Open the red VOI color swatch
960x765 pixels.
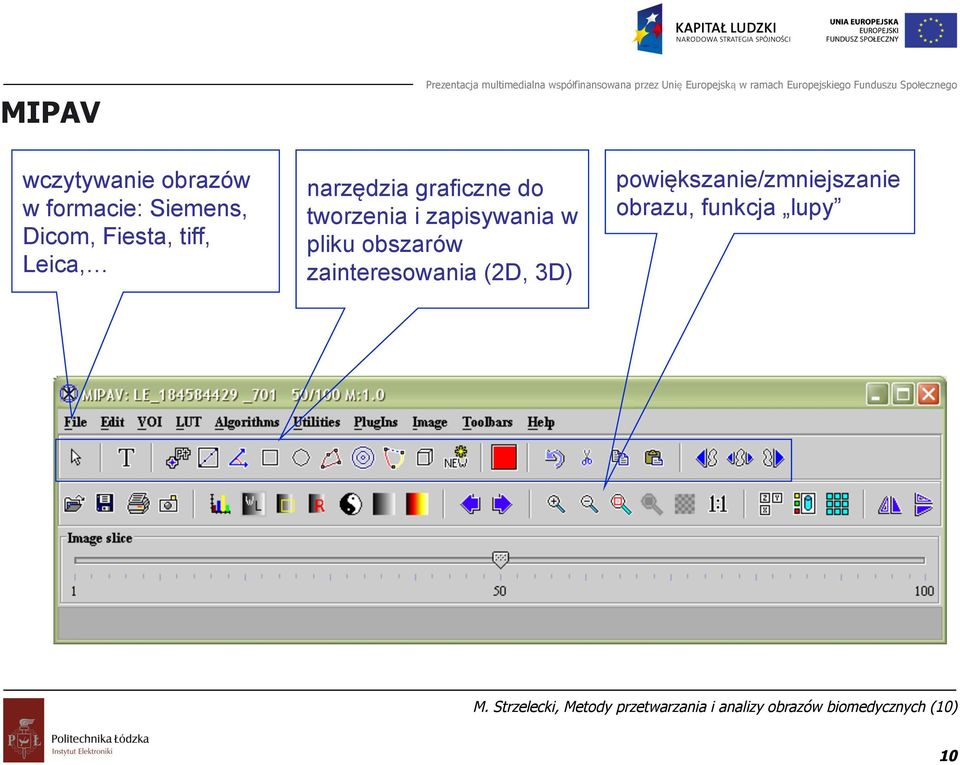click(504, 458)
